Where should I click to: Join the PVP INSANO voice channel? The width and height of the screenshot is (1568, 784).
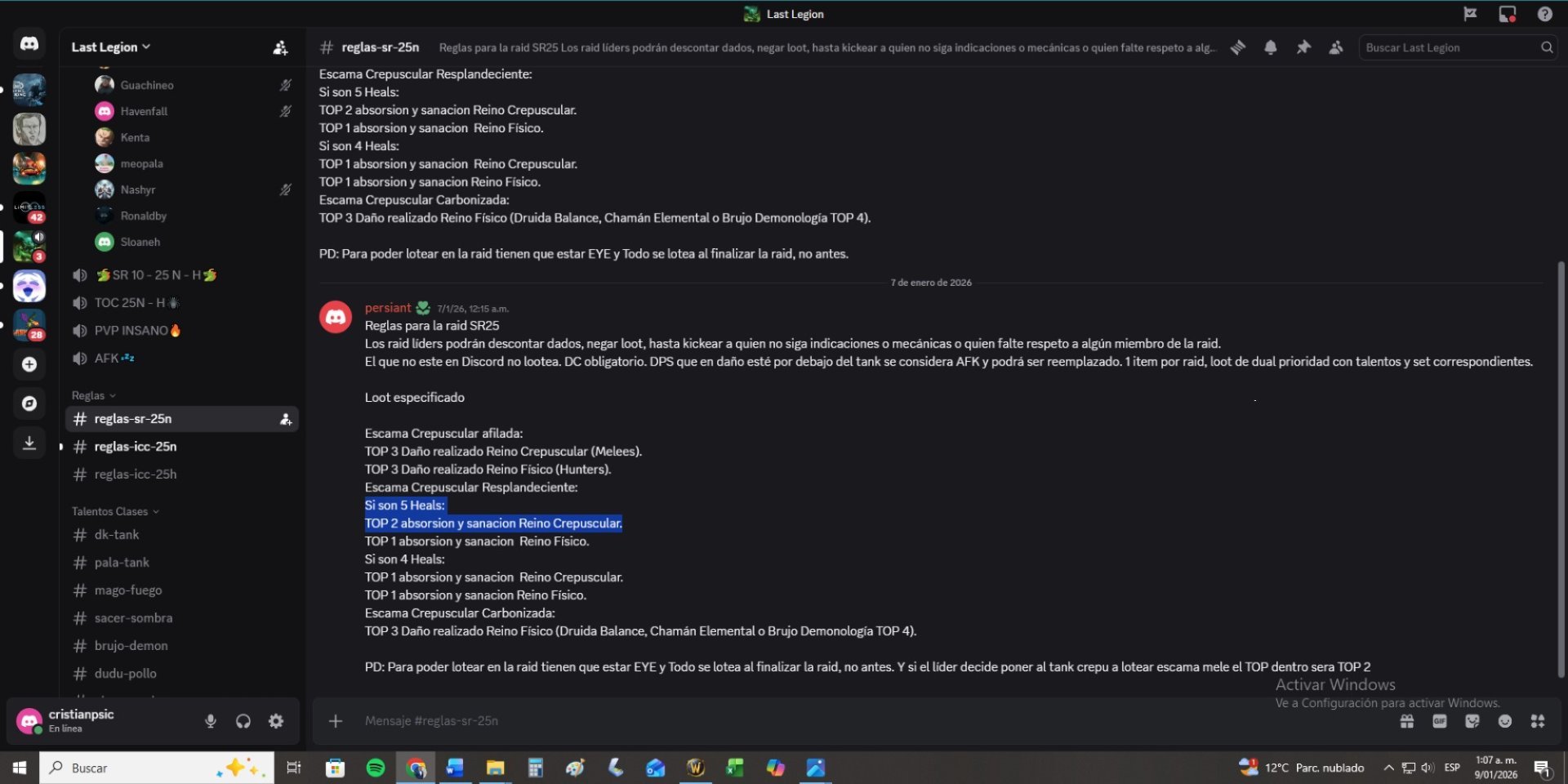click(x=131, y=331)
